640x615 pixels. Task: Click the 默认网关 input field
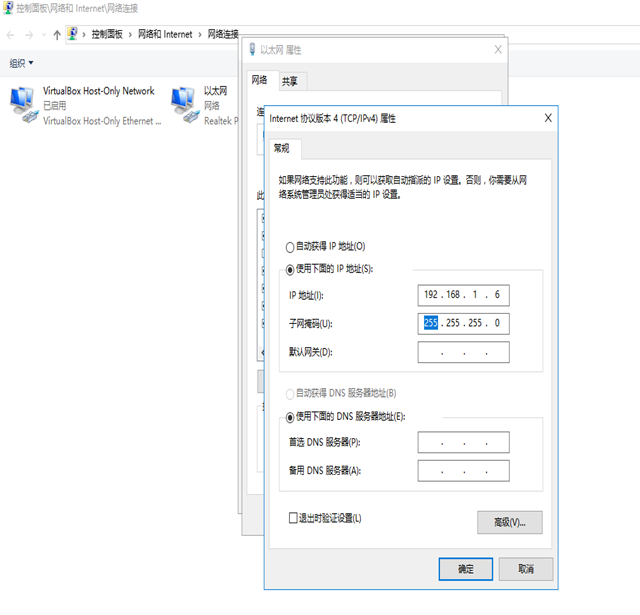click(x=463, y=352)
